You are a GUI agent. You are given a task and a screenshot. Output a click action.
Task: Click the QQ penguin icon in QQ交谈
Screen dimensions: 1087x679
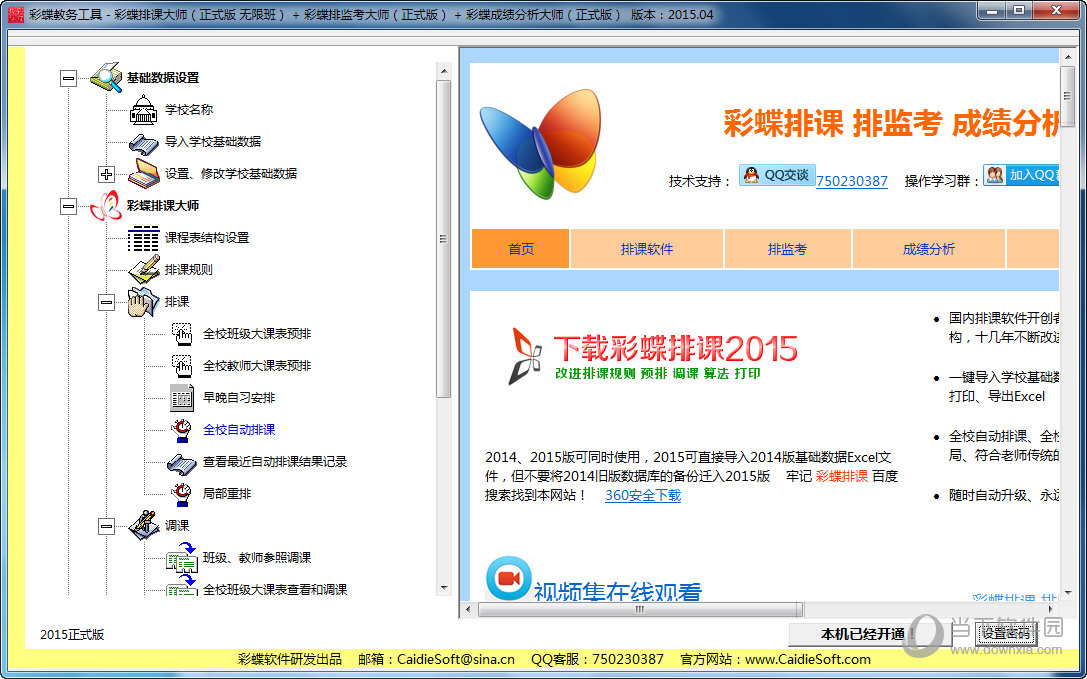(751, 175)
